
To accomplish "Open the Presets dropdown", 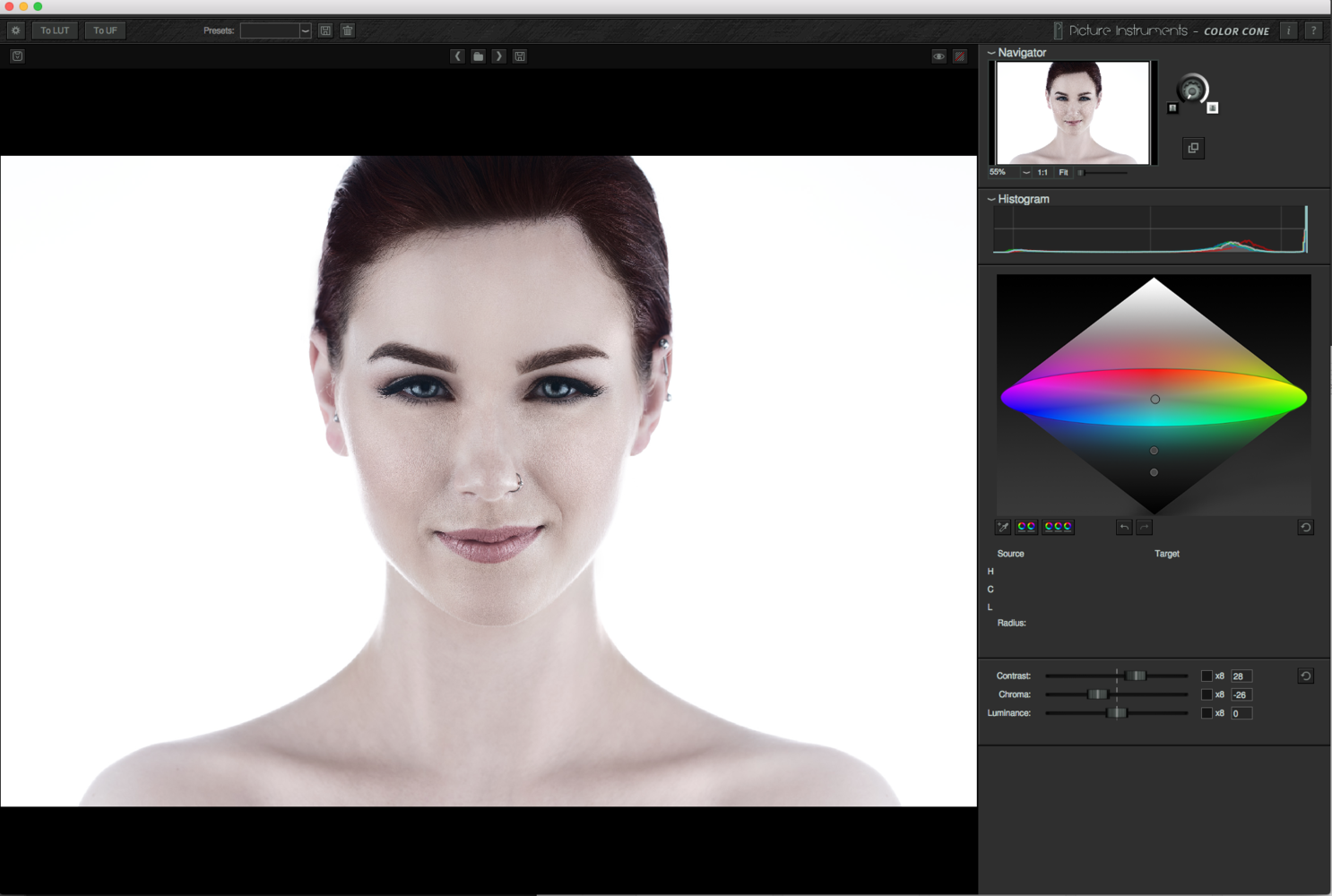I will click(305, 30).
